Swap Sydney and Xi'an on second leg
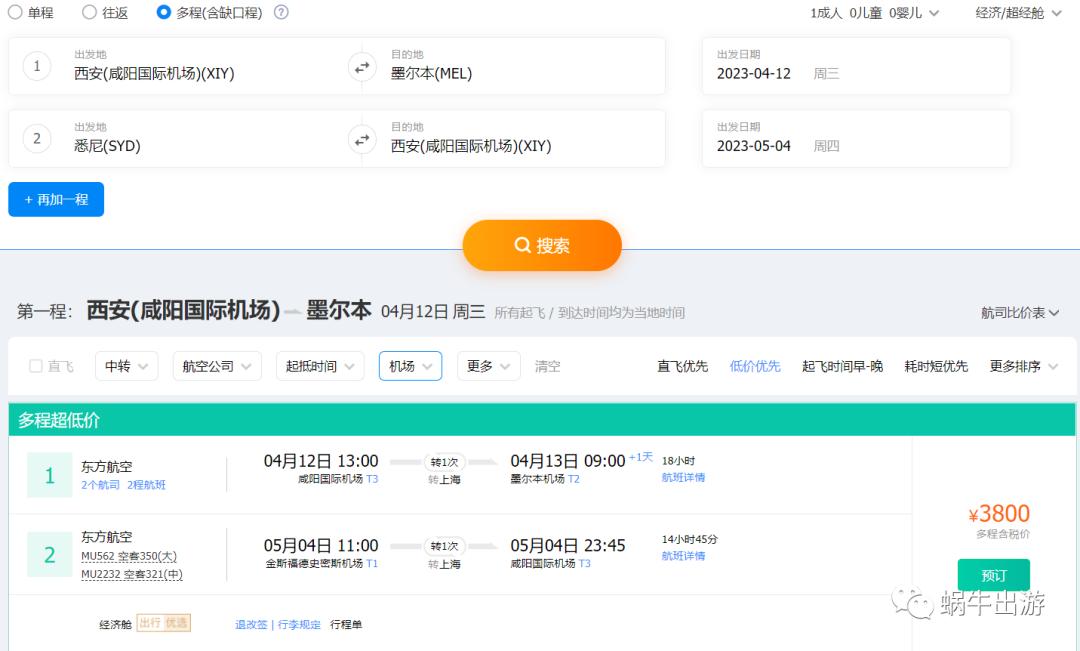This screenshot has height=651, width=1080. pyautogui.click(x=360, y=139)
